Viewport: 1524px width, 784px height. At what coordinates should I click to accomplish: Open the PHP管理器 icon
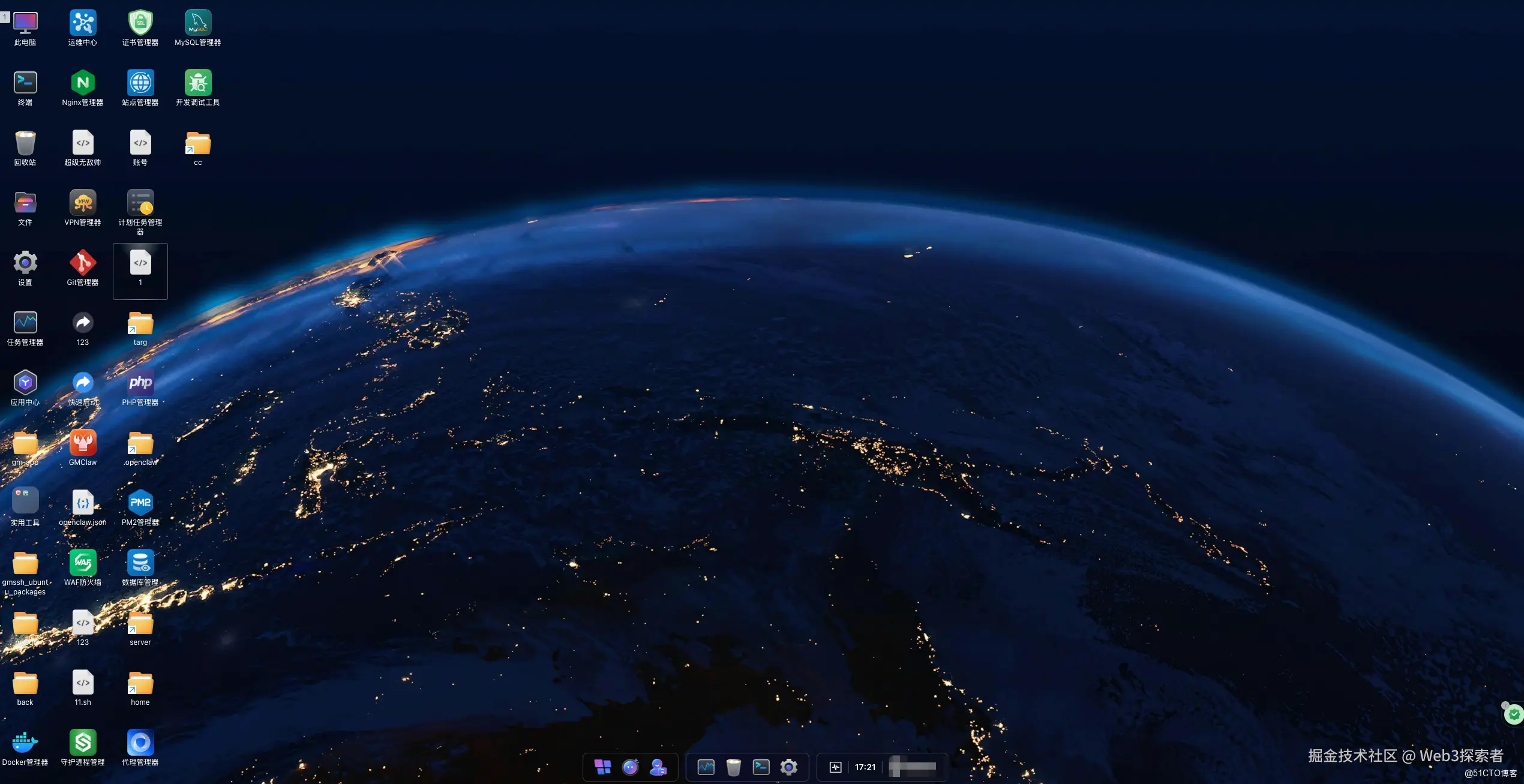140,383
